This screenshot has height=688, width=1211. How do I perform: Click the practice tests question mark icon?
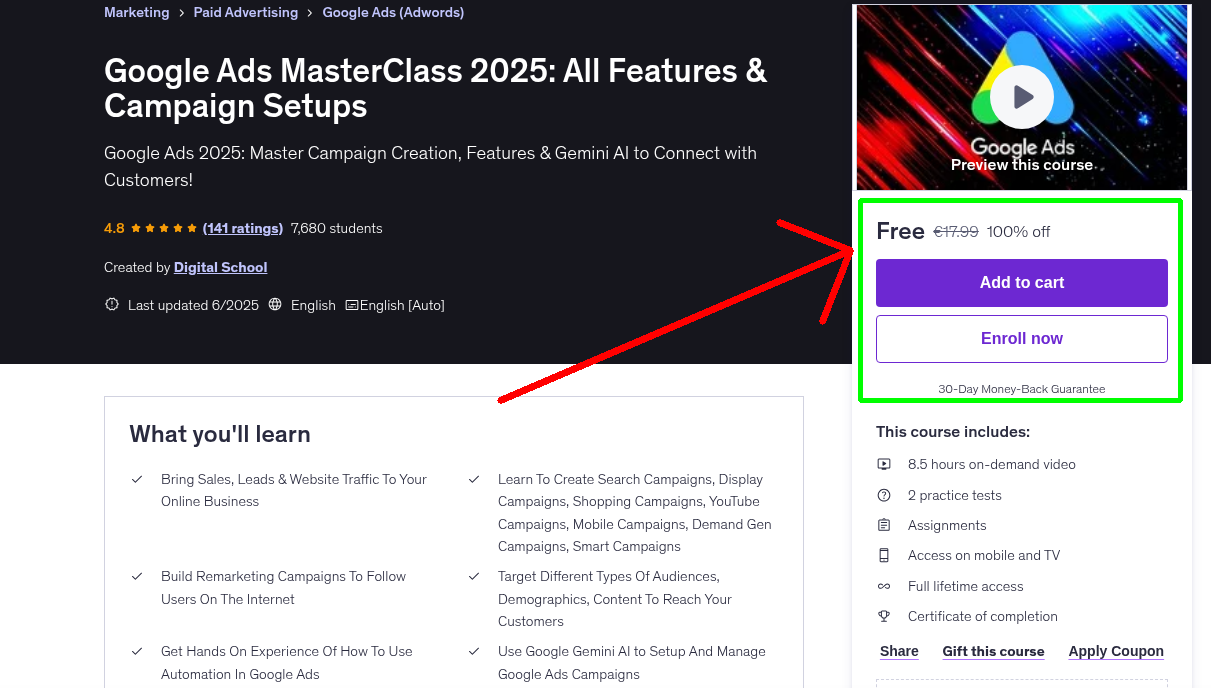(884, 495)
